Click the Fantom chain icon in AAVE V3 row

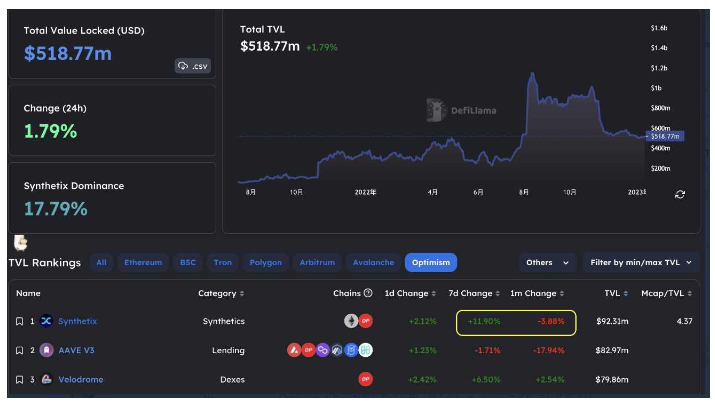click(351, 350)
